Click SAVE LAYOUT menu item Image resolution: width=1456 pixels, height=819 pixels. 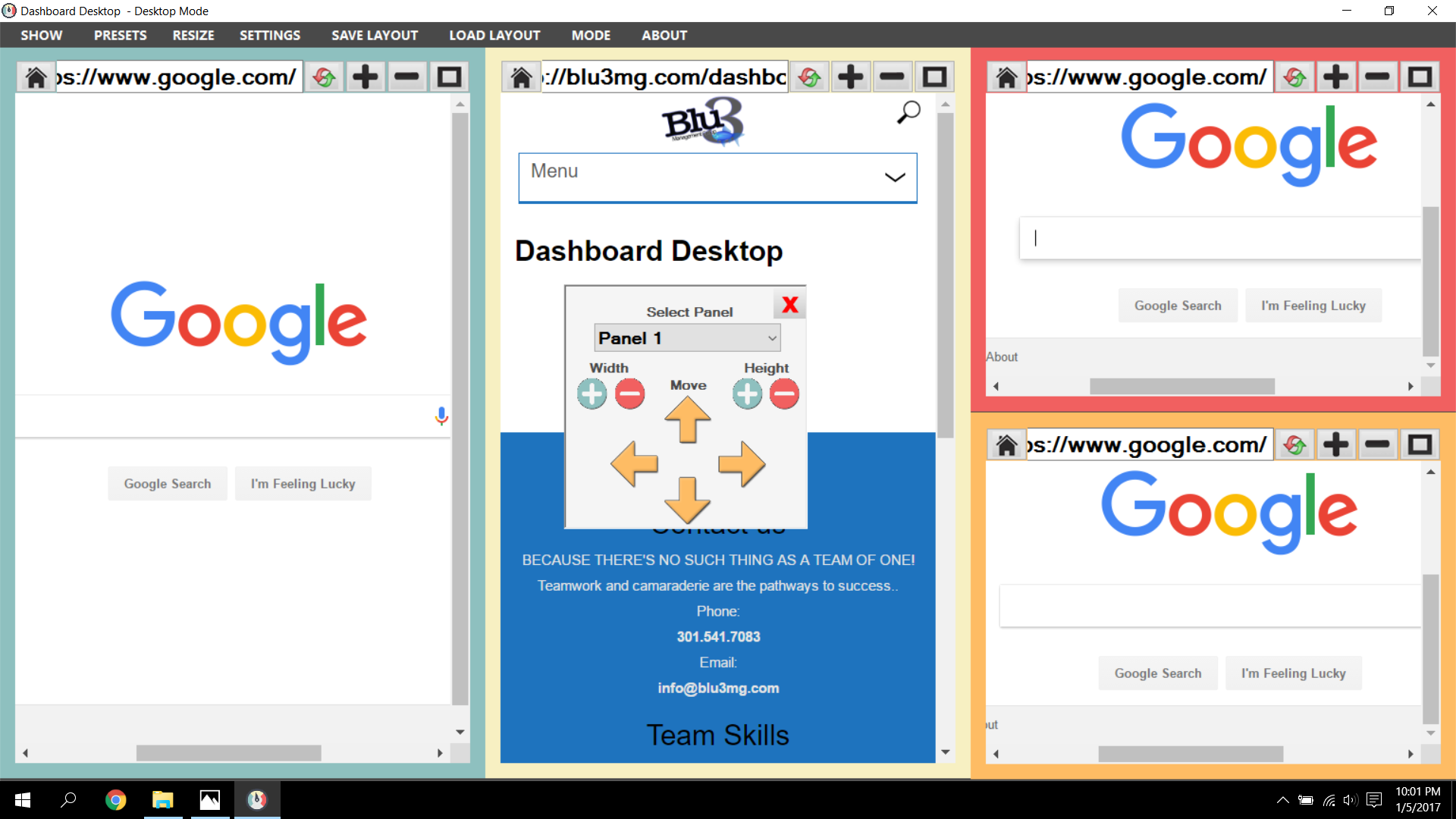(x=375, y=36)
